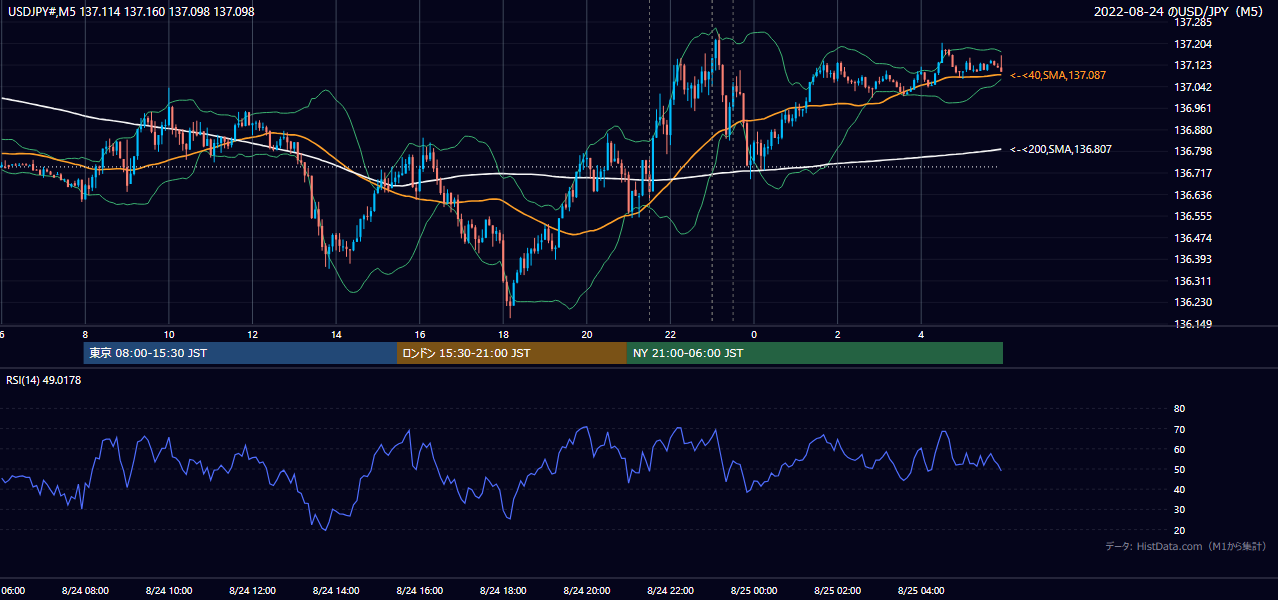Image resolution: width=1278 pixels, height=600 pixels.
Task: Click hour tick 10 below the price chart
Action: [x=169, y=335]
